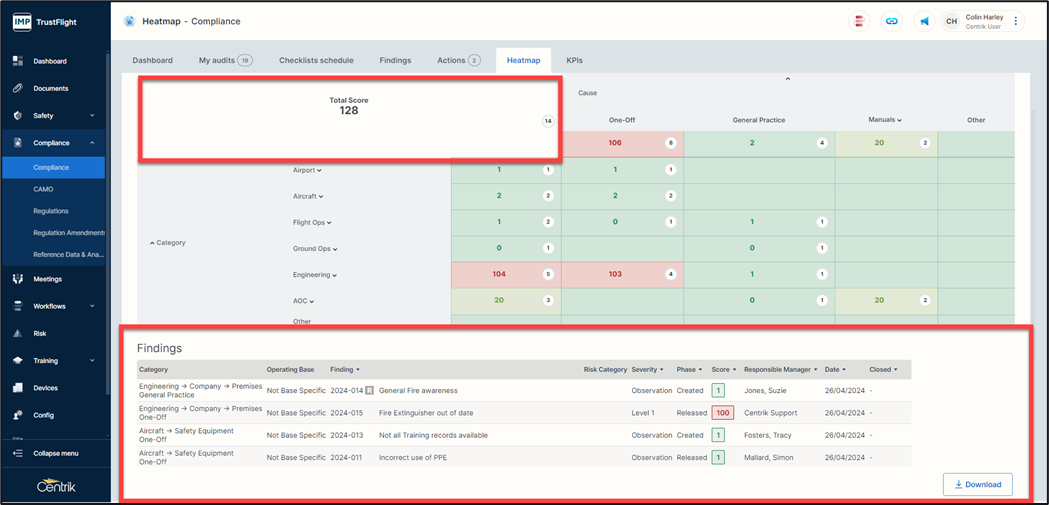This screenshot has height=505, width=1049.
Task: Click the blue link chain icon
Action: click(892, 21)
